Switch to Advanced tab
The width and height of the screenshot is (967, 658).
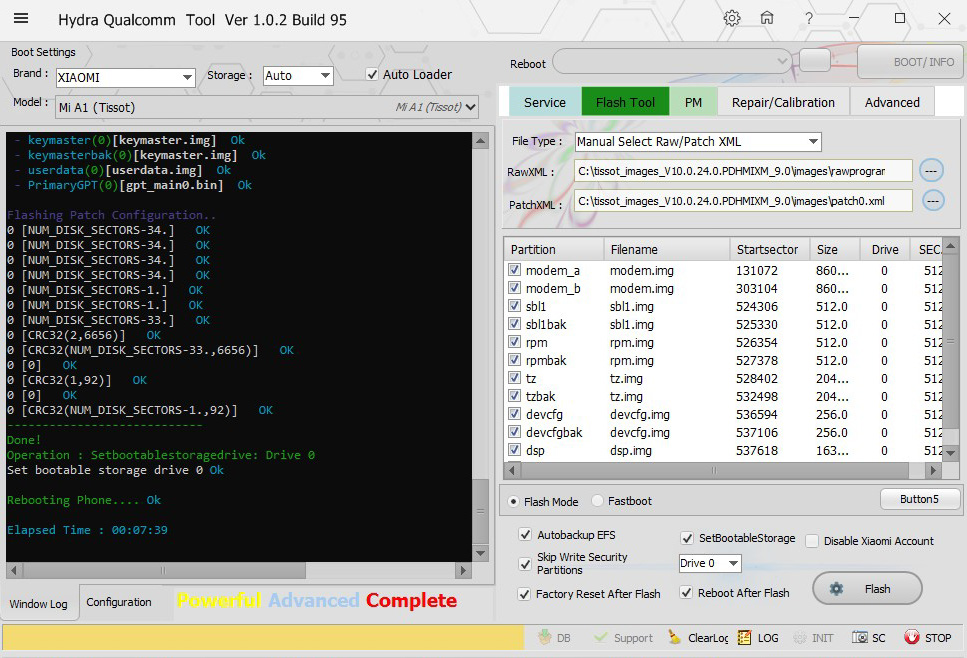[892, 102]
